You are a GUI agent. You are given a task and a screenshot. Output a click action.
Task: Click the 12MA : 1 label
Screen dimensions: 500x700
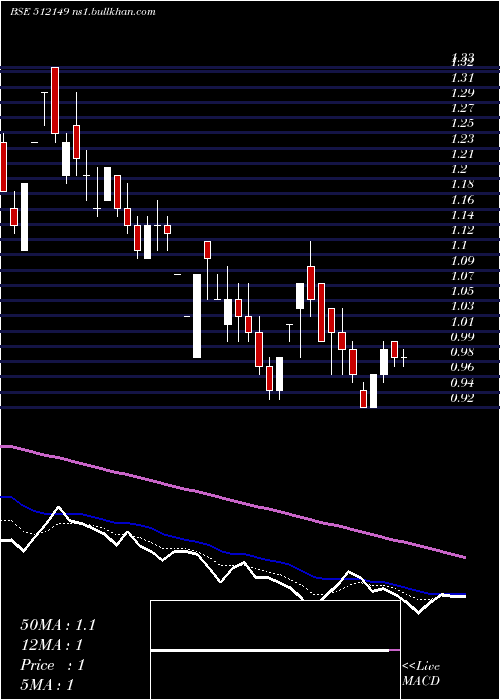point(52,645)
